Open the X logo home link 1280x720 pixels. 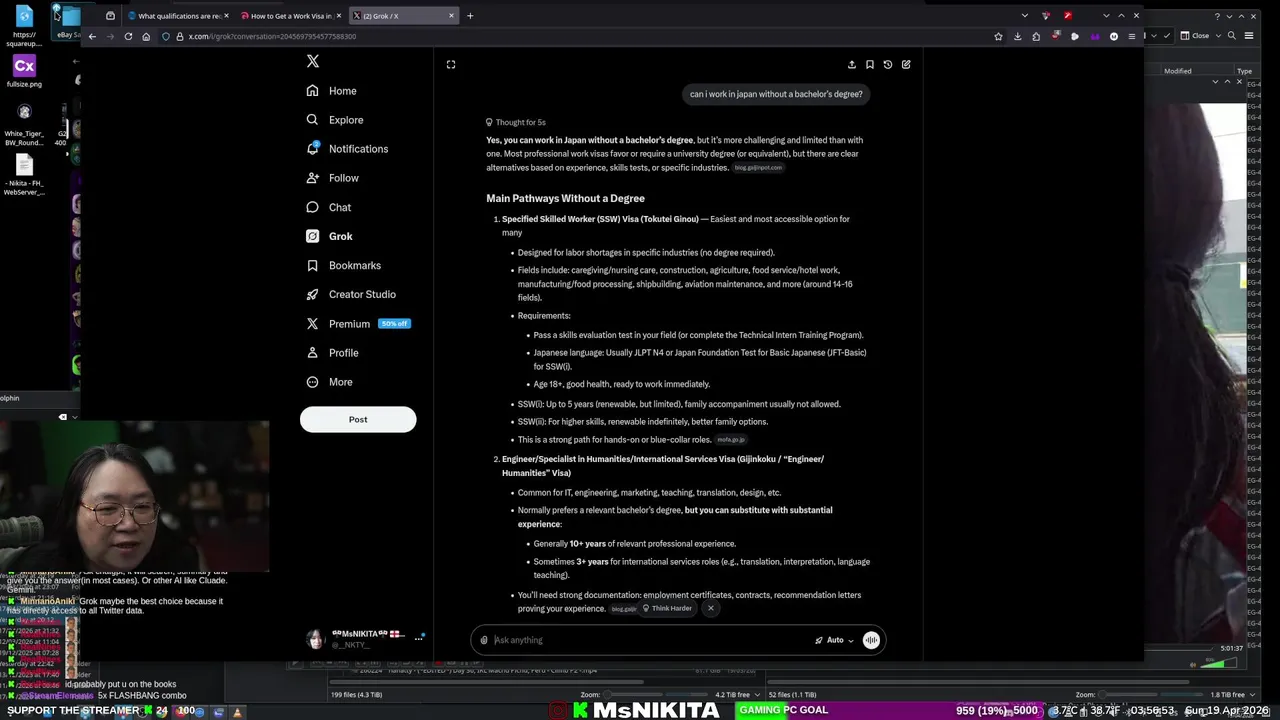pos(313,61)
